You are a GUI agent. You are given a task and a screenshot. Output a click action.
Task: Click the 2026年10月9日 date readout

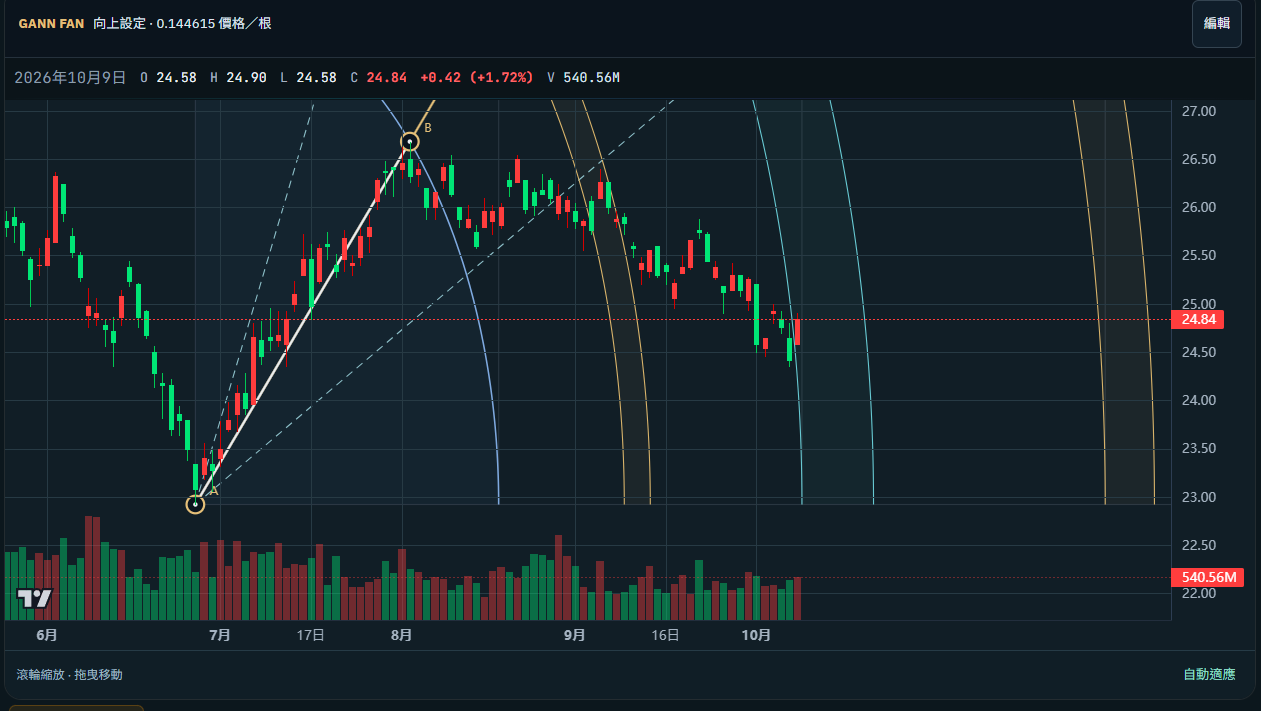[70, 77]
